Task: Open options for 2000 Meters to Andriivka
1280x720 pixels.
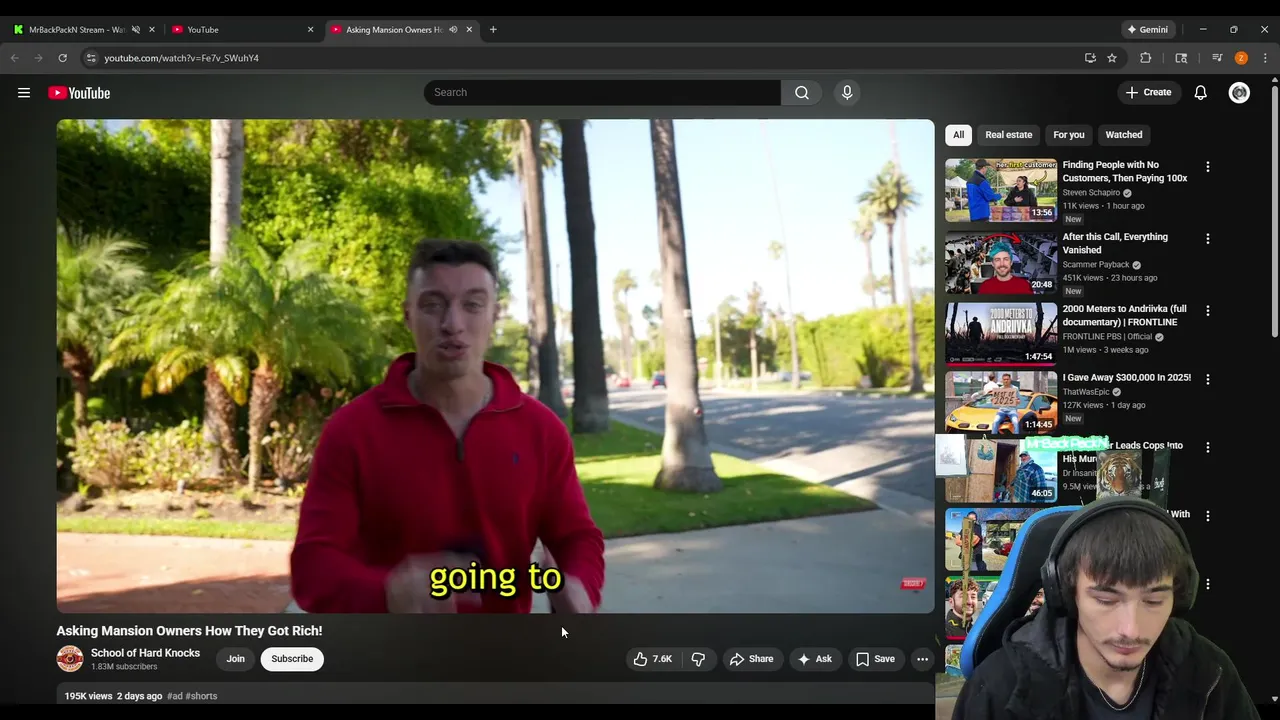Action: [x=1207, y=311]
